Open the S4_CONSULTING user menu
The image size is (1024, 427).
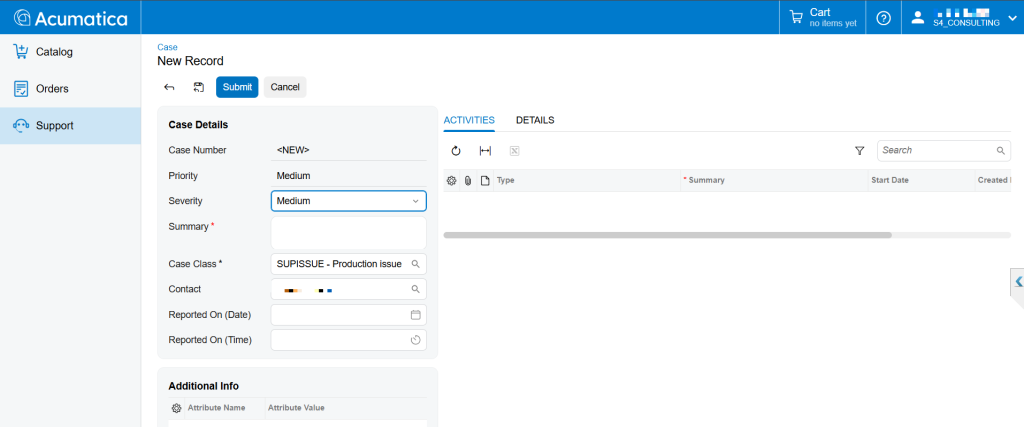963,18
